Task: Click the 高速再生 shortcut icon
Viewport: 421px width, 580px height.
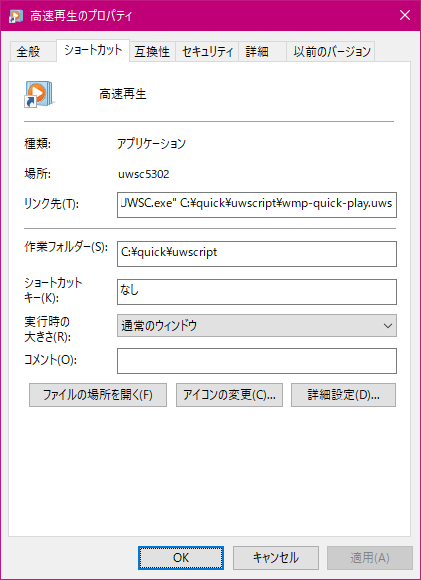Action: tap(39, 94)
